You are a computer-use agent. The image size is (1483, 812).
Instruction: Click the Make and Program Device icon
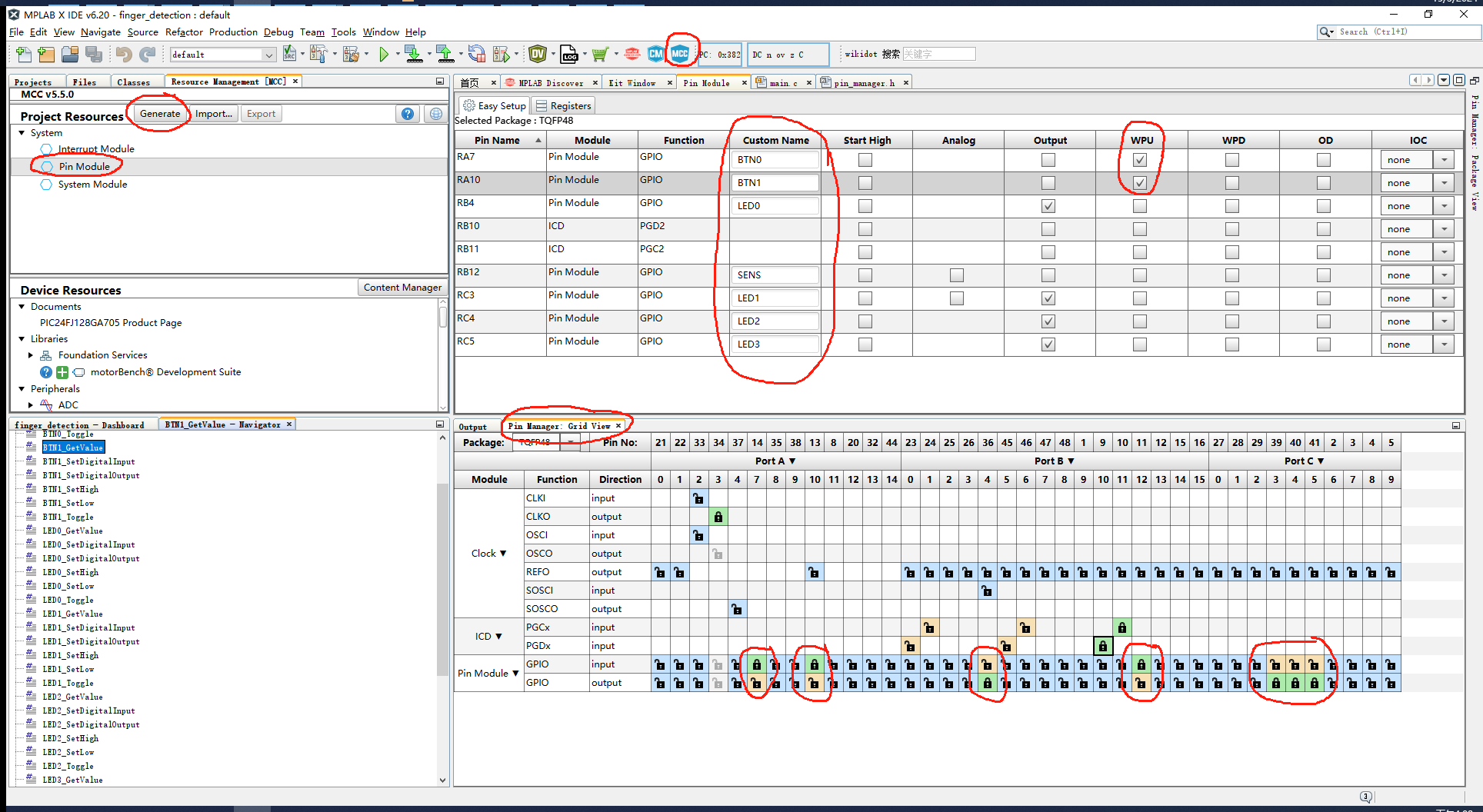[x=413, y=54]
